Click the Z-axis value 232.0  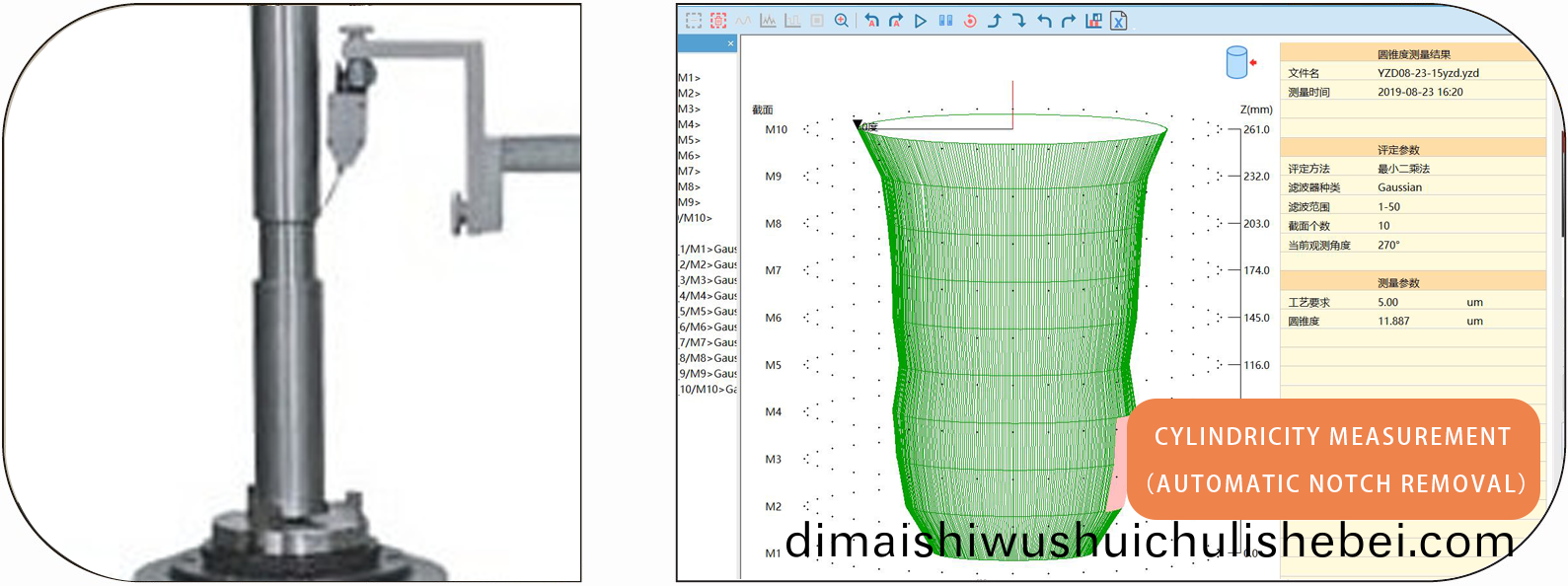coord(1256,177)
